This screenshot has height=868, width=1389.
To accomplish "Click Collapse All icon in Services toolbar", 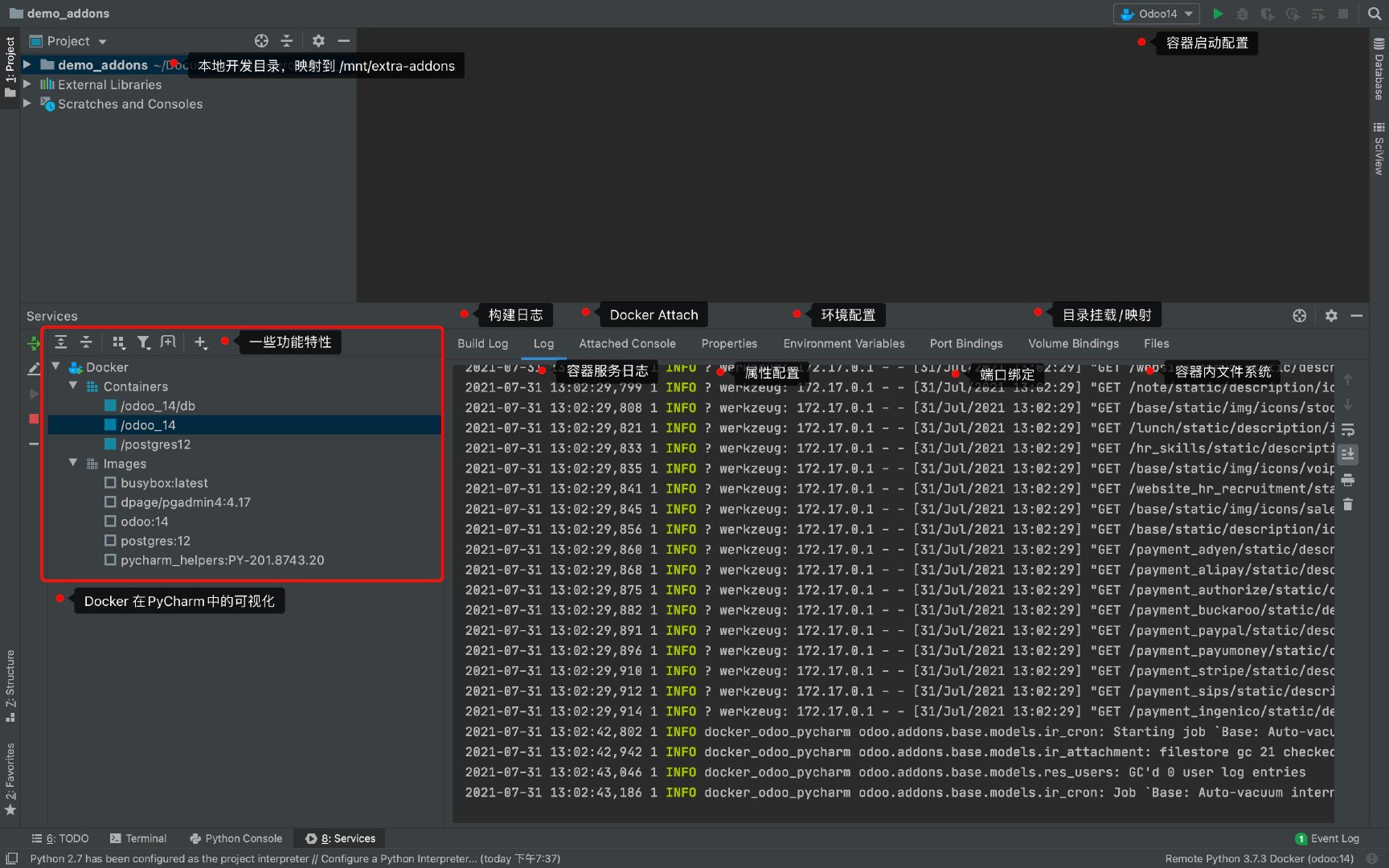I will pyautogui.click(x=86, y=342).
